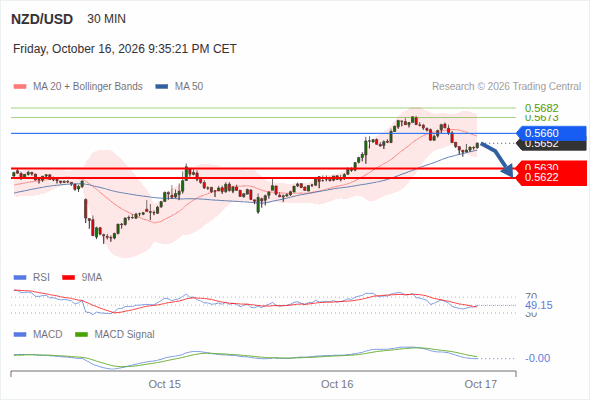Click the MACD legend label
This screenshot has width=590, height=400.
pos(48,335)
